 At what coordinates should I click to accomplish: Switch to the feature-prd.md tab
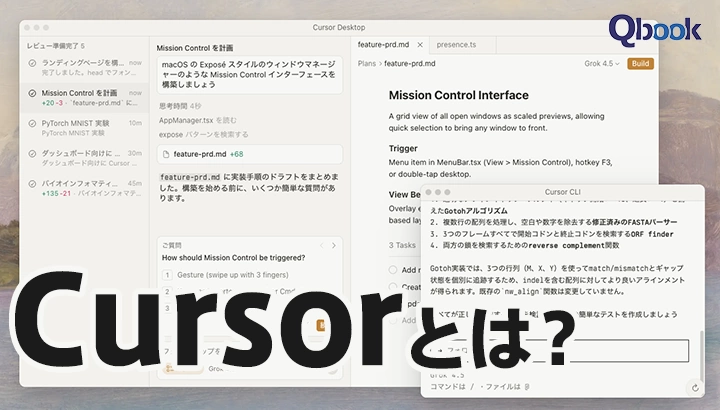[383, 45]
